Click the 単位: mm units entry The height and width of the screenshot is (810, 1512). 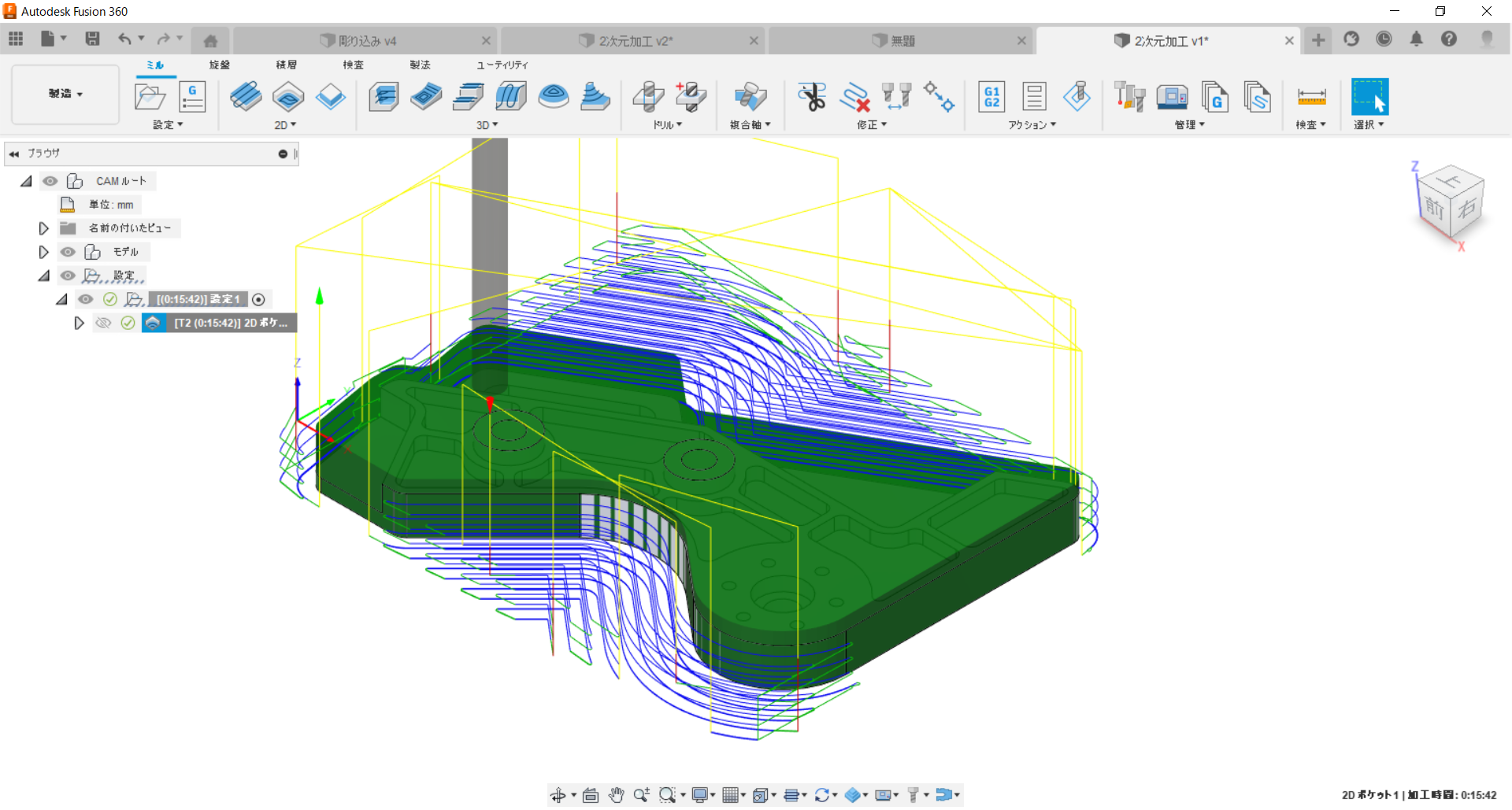click(x=111, y=205)
